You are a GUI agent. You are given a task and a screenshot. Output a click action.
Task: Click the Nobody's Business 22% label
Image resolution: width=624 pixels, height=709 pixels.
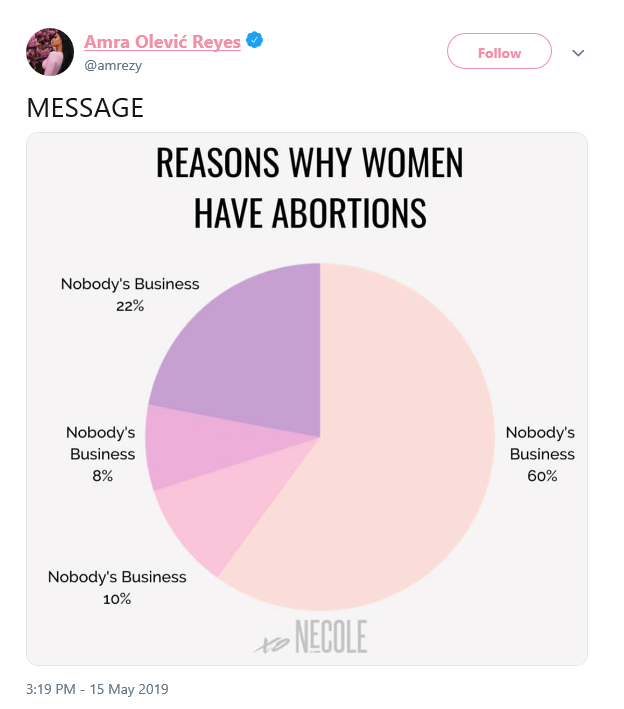pyautogui.click(x=130, y=295)
